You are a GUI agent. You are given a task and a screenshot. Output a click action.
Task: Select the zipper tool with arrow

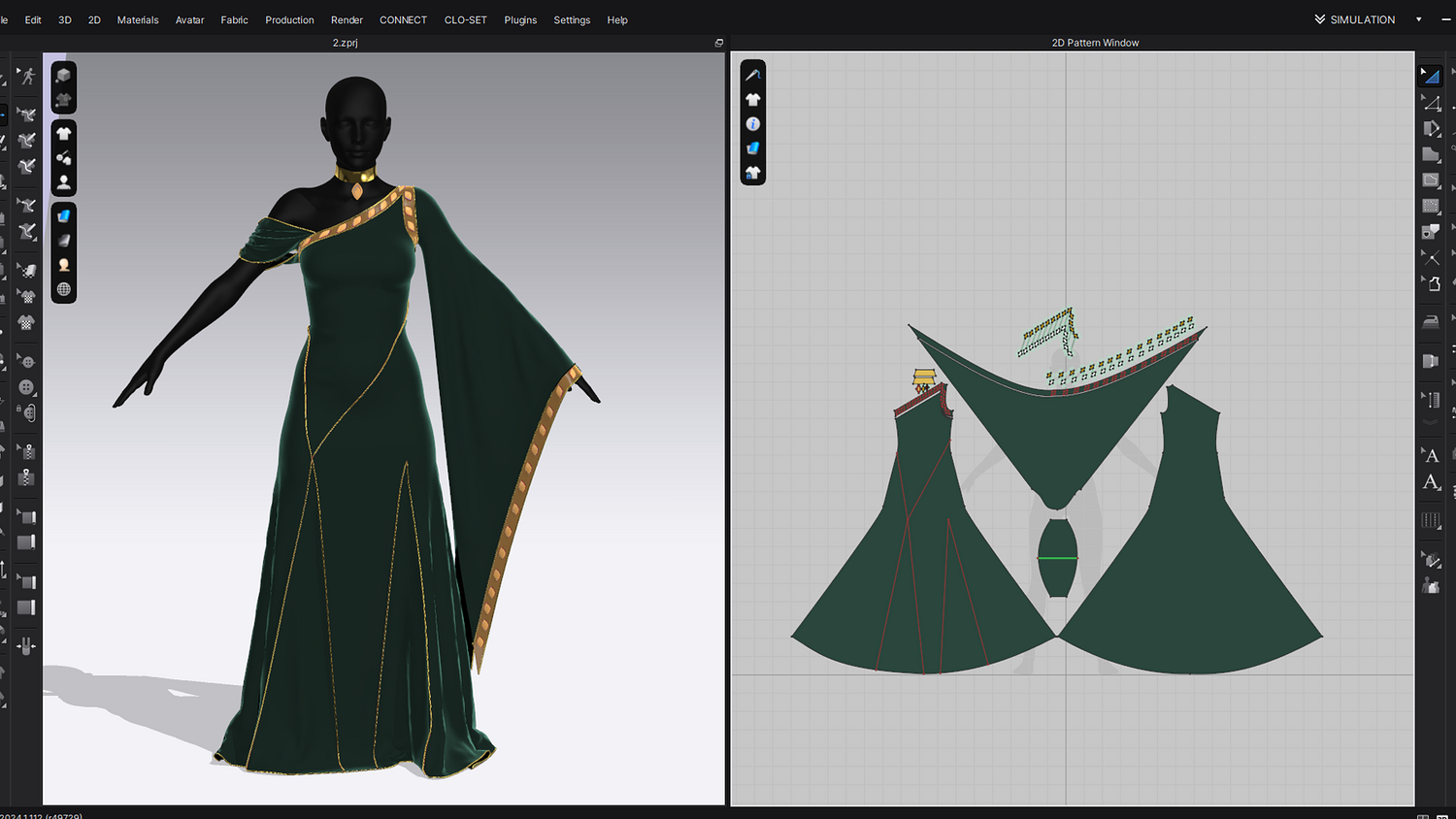(26, 451)
